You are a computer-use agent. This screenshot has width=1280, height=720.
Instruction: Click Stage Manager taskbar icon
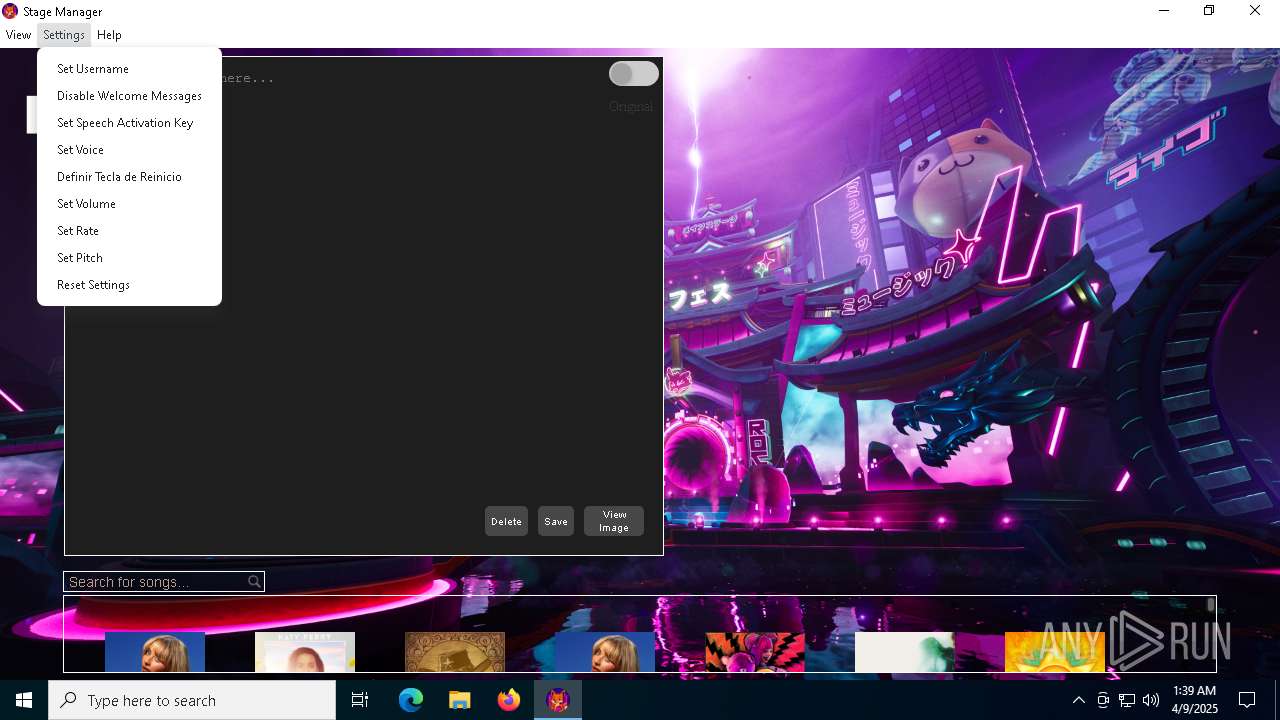click(558, 700)
